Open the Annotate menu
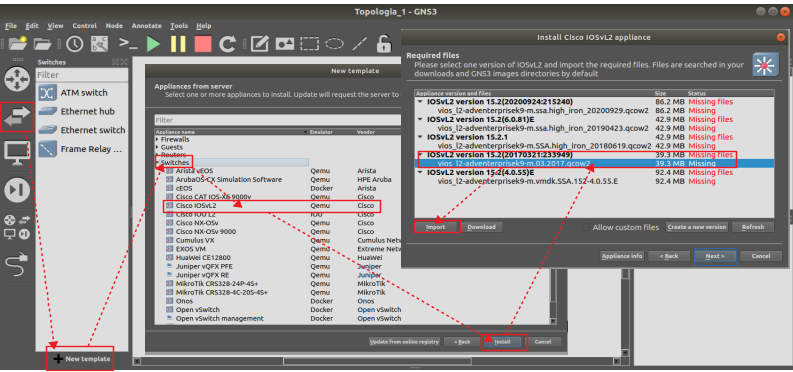 tap(147, 26)
